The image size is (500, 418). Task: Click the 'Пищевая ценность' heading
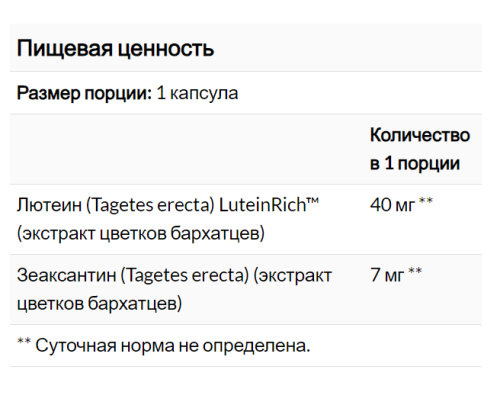pos(115,49)
